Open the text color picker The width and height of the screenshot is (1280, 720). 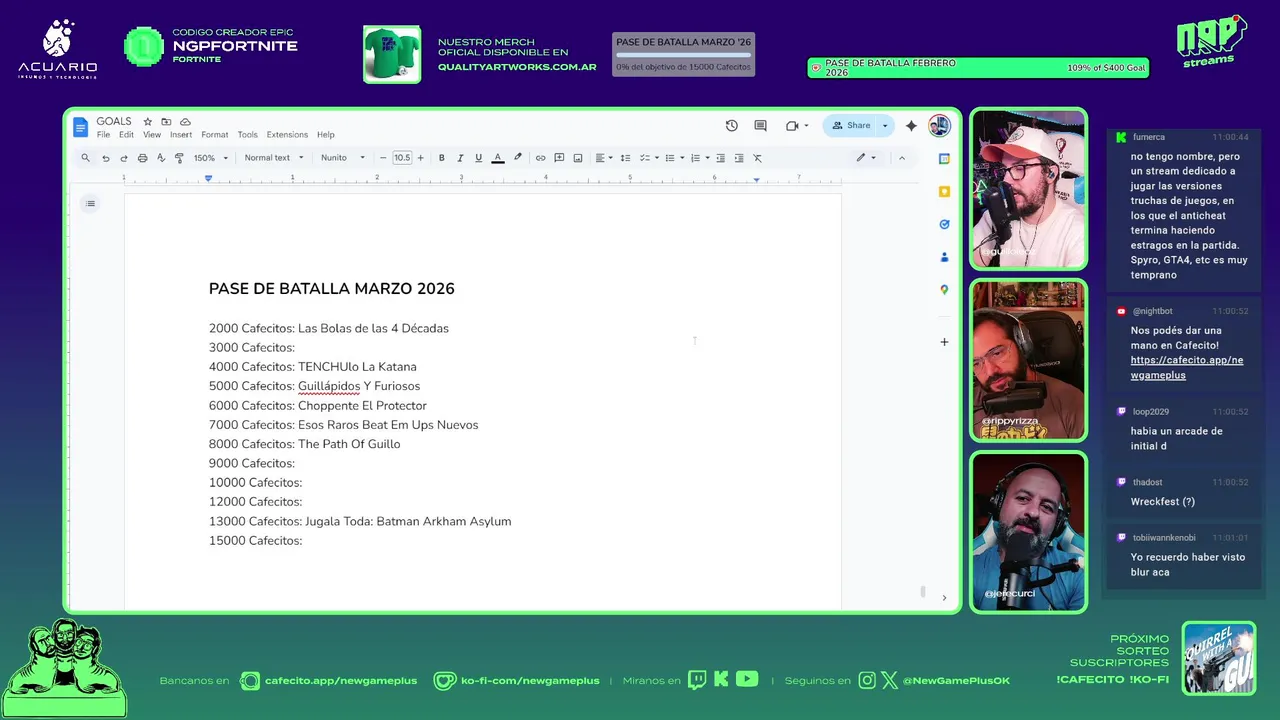[x=498, y=158]
